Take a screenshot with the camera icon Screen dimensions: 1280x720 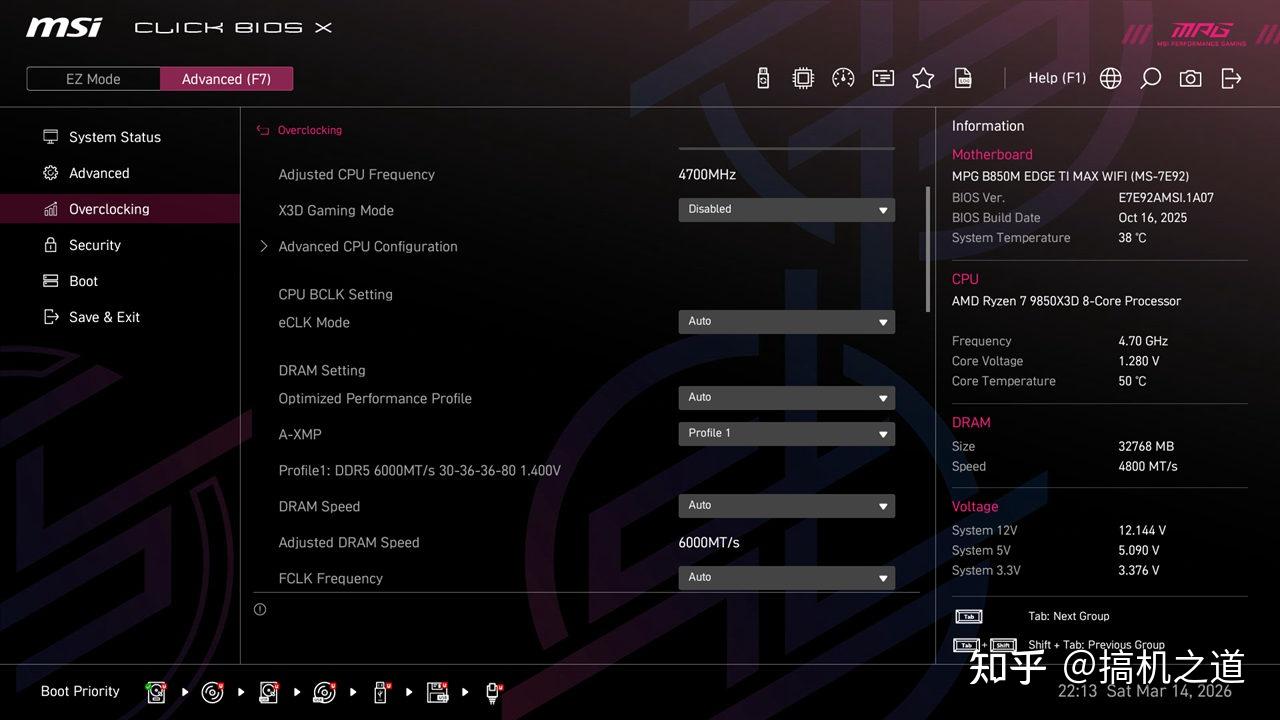click(1191, 78)
